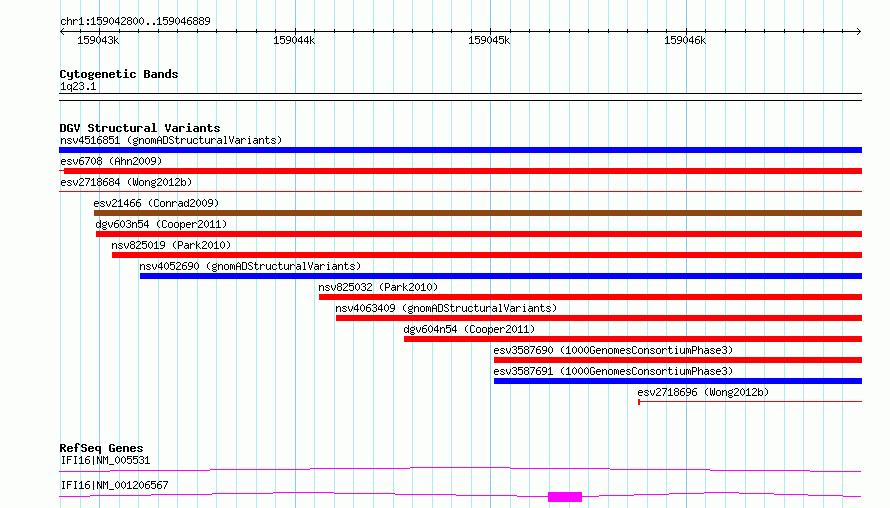890x508 pixels.
Task: Click the ruler's right arrow end
Action: point(859,31)
